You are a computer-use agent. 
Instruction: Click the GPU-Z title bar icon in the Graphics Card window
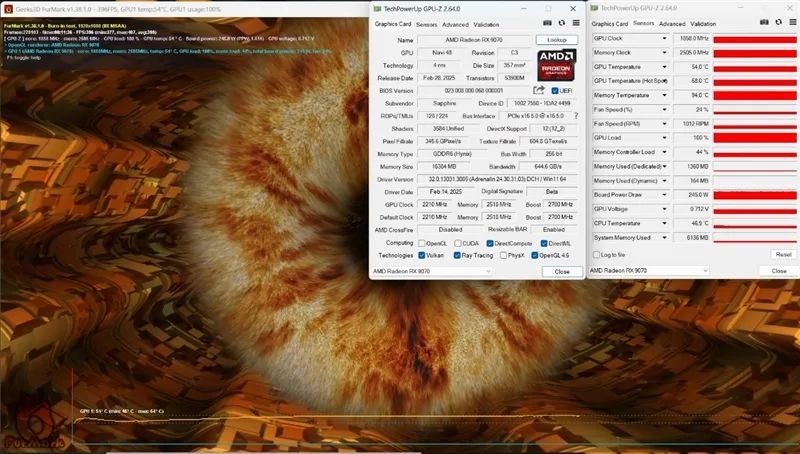[377, 9]
